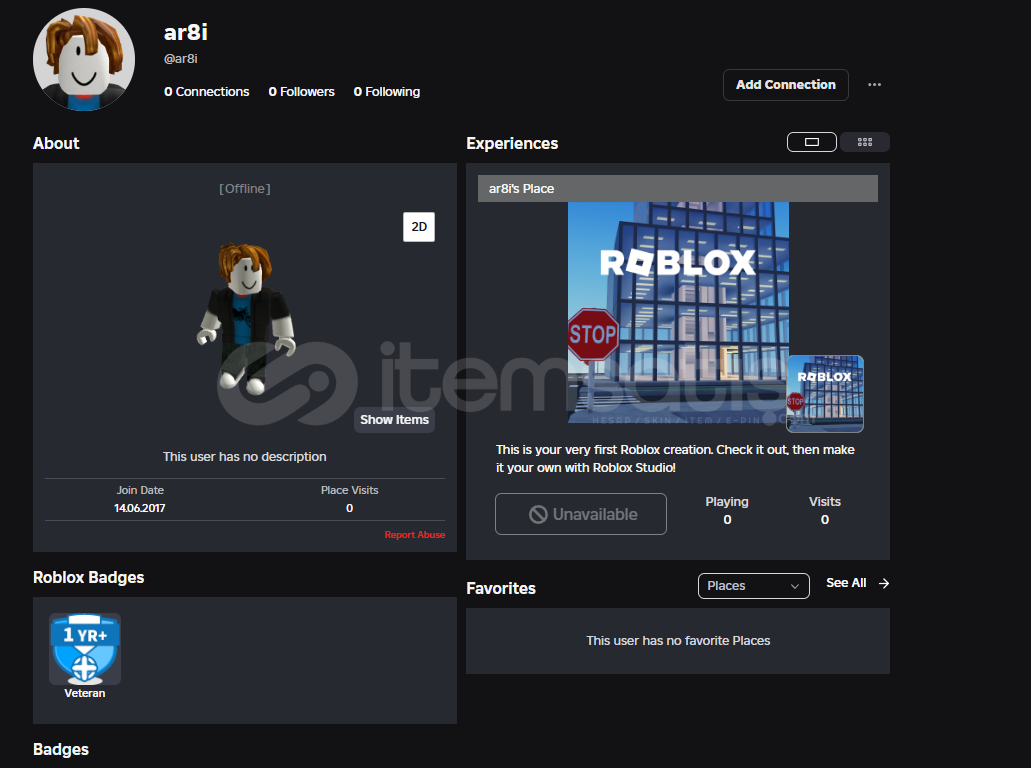Click the 3D avatar character model
The height and width of the screenshot is (768, 1031).
[x=246, y=318]
